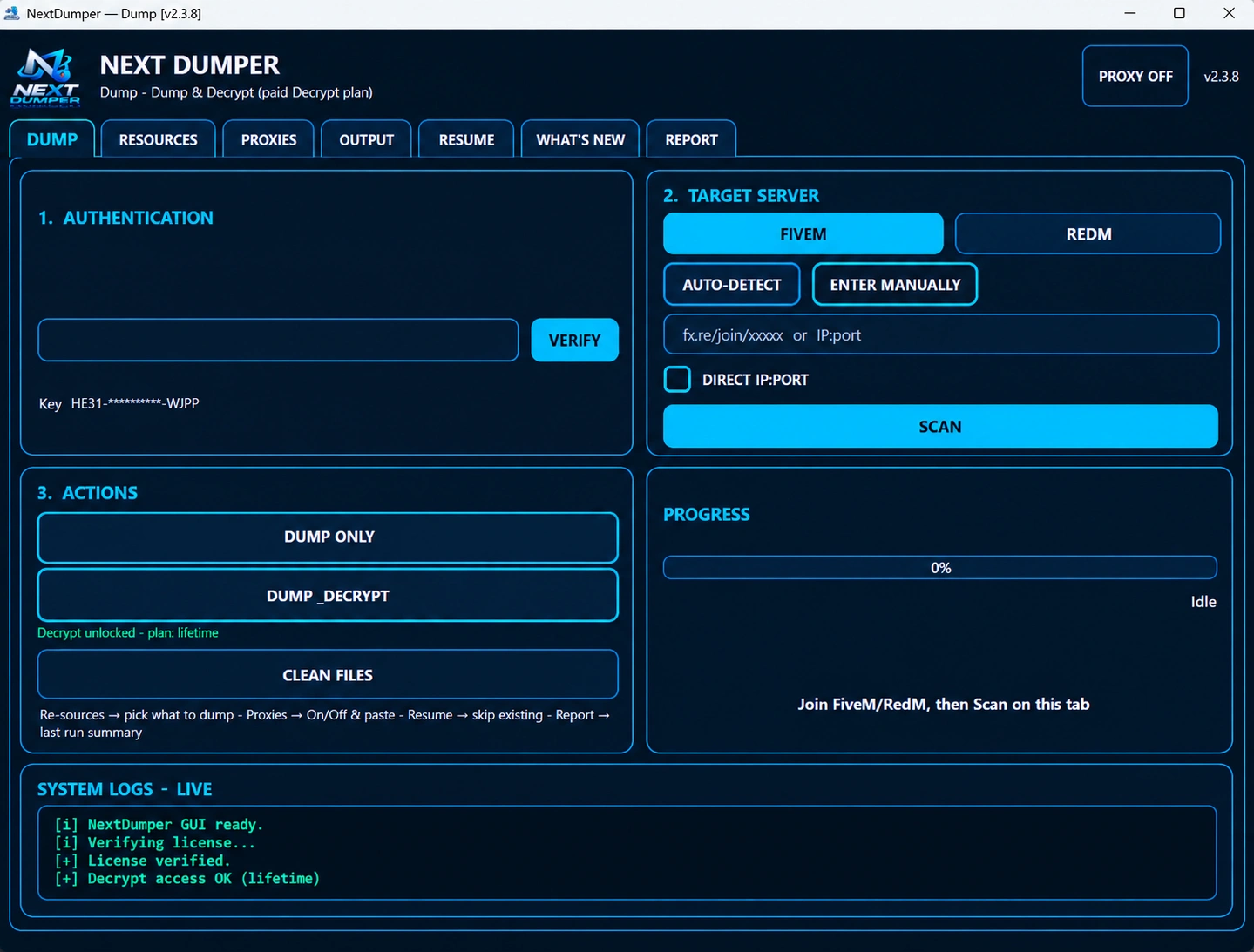Click 'Decrypt unlocked - plan: lifetime' text
Viewport: 1254px width, 952px height.
(128, 632)
